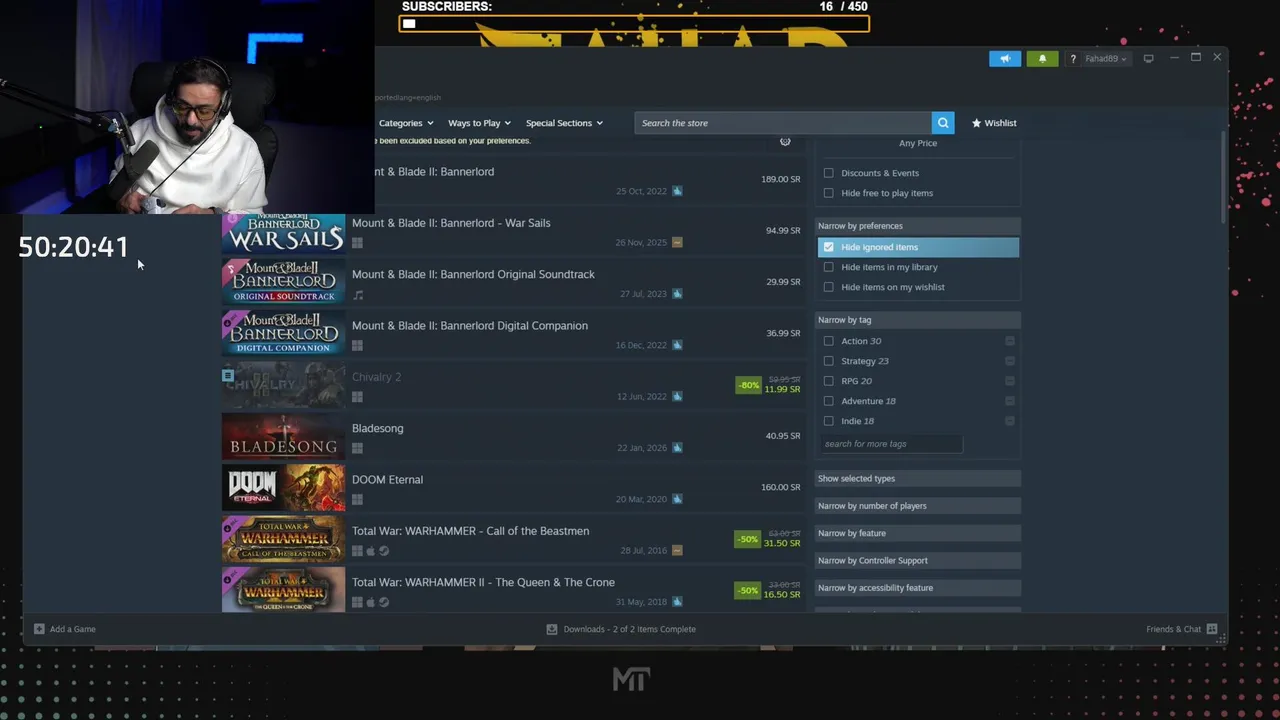Click in-library badge on Chivalry 2 thumbnail

[228, 376]
